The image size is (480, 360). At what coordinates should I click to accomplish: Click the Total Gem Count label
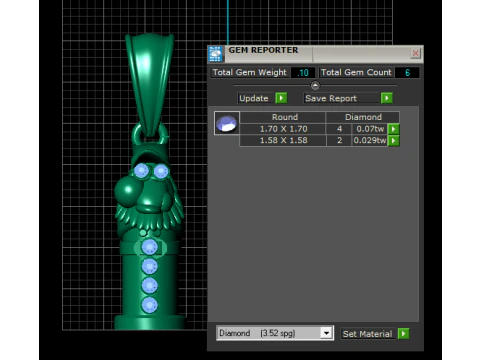(356, 72)
